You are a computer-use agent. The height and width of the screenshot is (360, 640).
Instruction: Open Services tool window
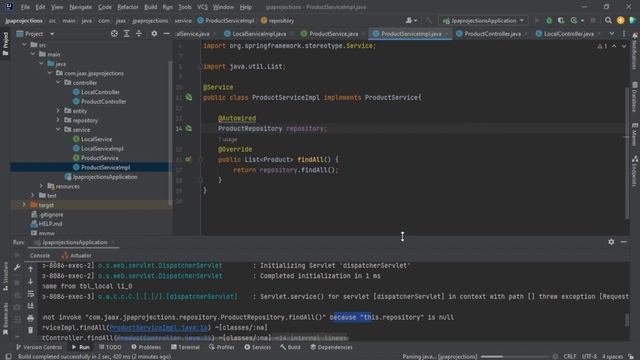tap(258, 347)
